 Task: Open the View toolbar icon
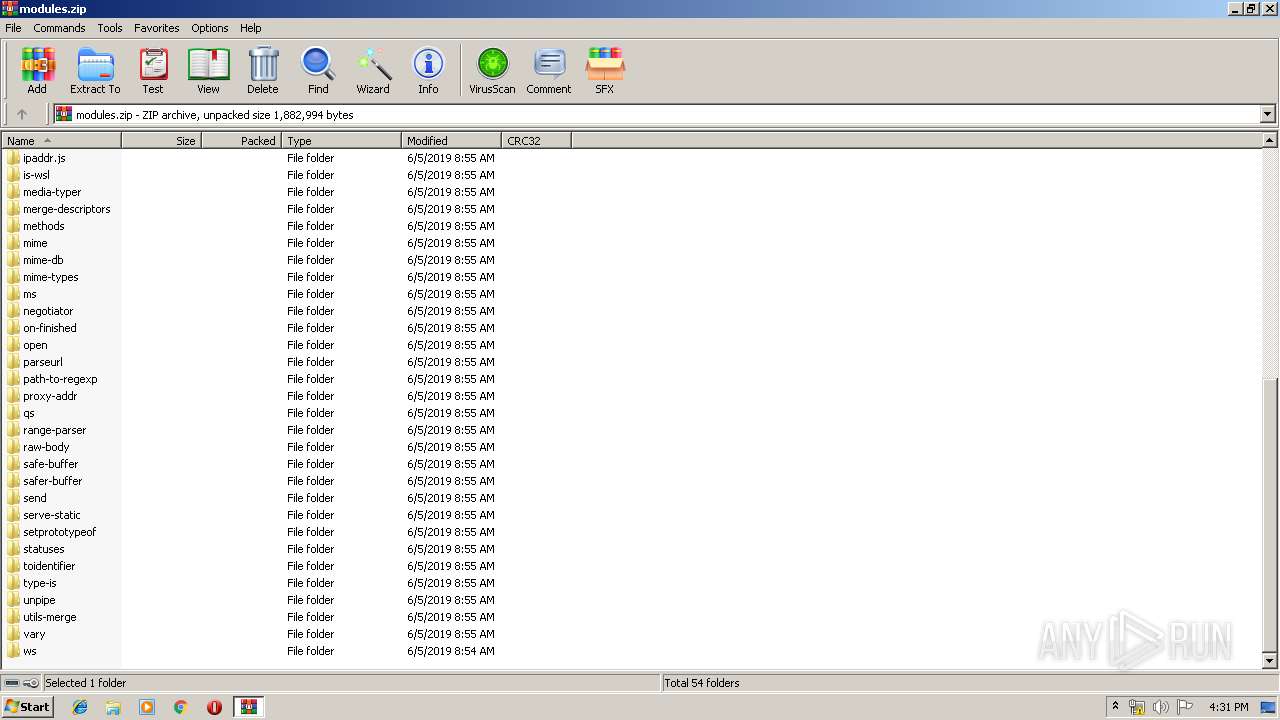pyautogui.click(x=208, y=70)
